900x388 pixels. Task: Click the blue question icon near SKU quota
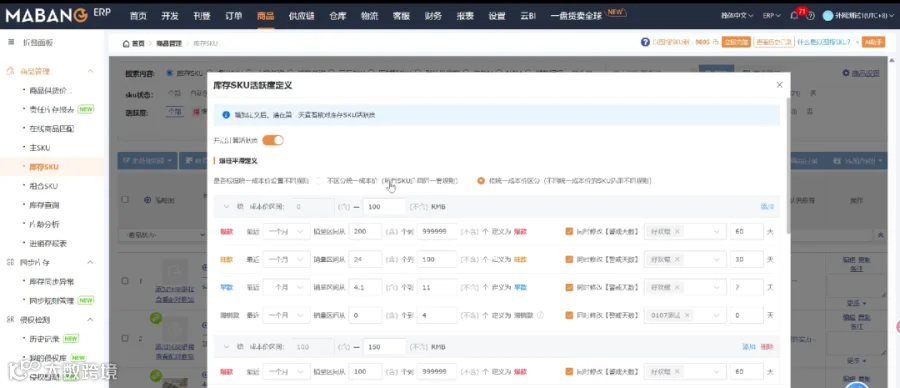pos(645,42)
